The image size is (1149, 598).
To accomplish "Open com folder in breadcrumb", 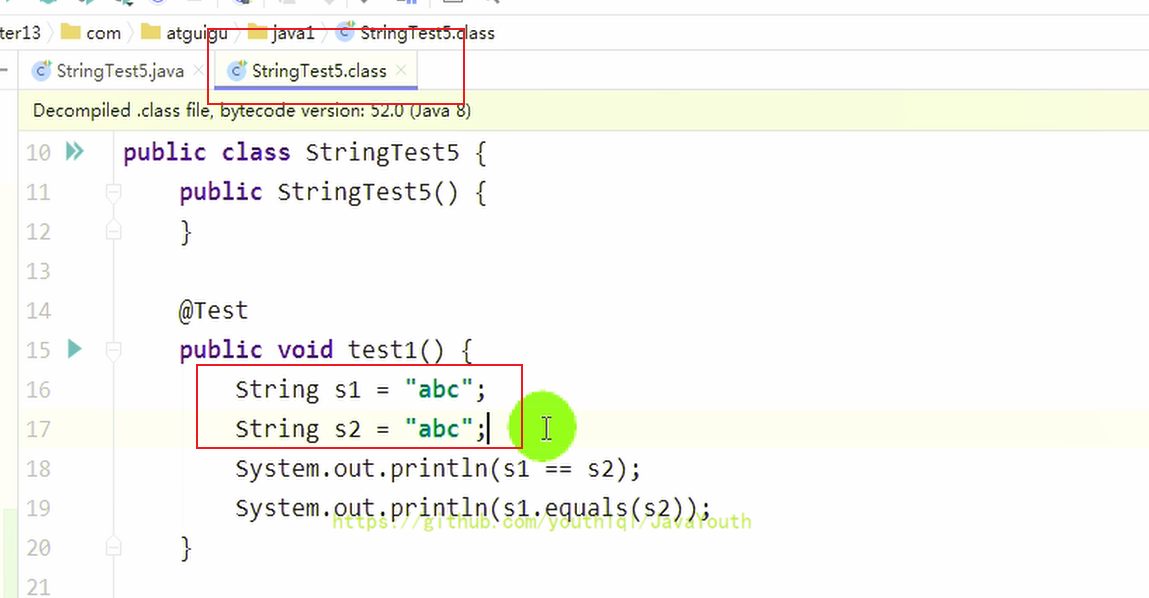I will tap(92, 33).
